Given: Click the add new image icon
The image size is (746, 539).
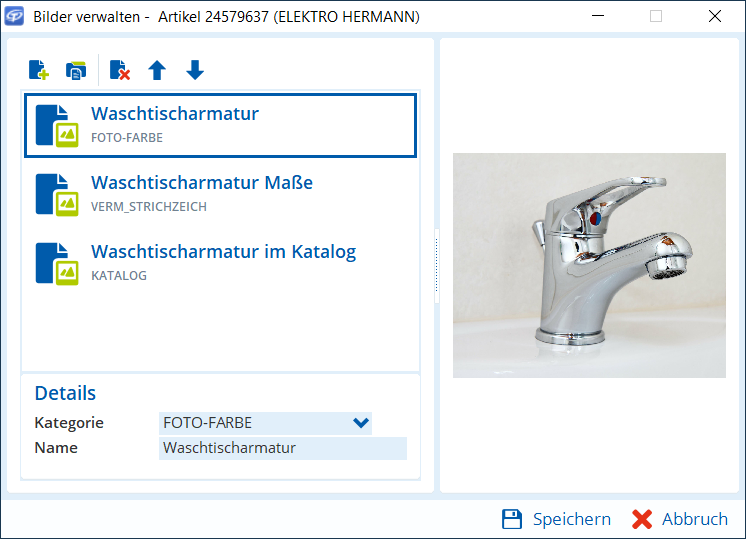Looking at the screenshot, I should pos(38,70).
